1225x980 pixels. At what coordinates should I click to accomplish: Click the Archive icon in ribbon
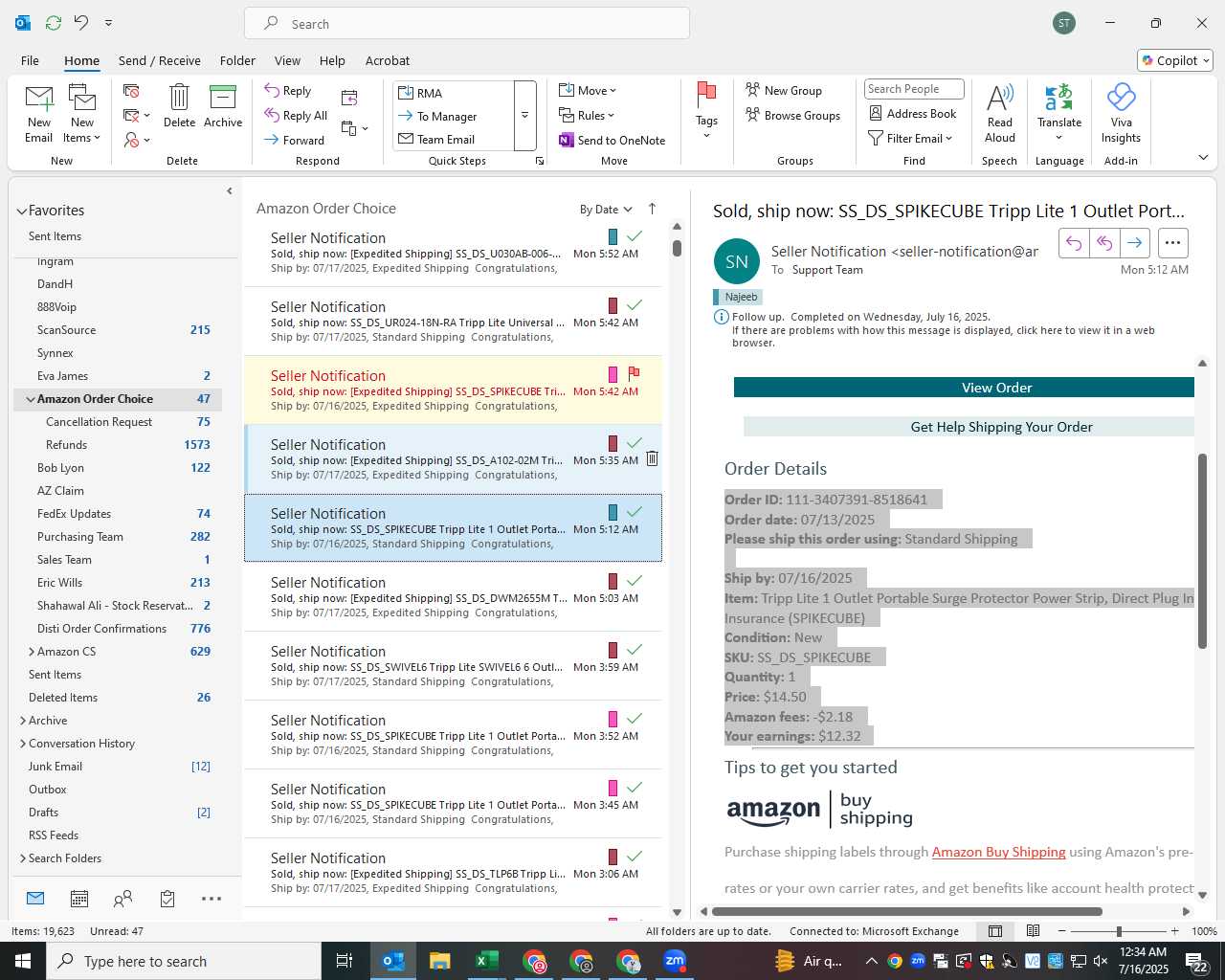click(x=223, y=97)
